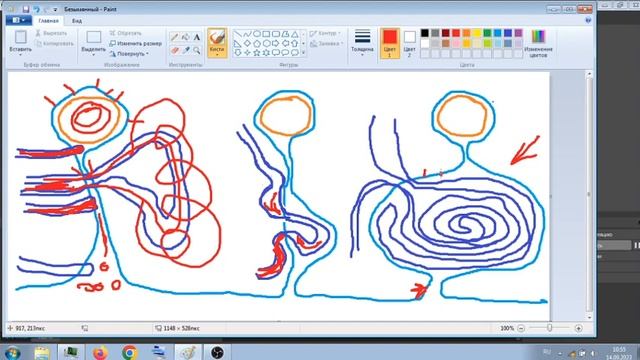Open the Windows Start button
The width and height of the screenshot is (640, 360).
coord(12,352)
